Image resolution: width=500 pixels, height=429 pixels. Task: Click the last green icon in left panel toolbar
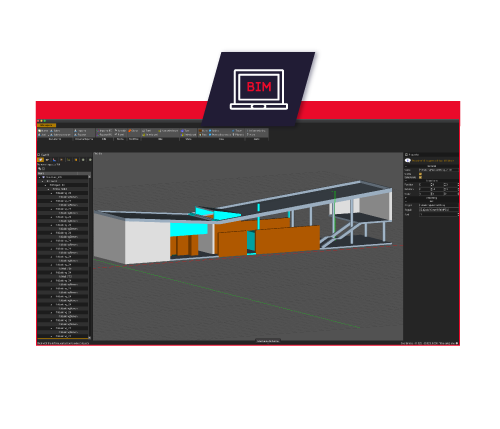tap(90, 160)
